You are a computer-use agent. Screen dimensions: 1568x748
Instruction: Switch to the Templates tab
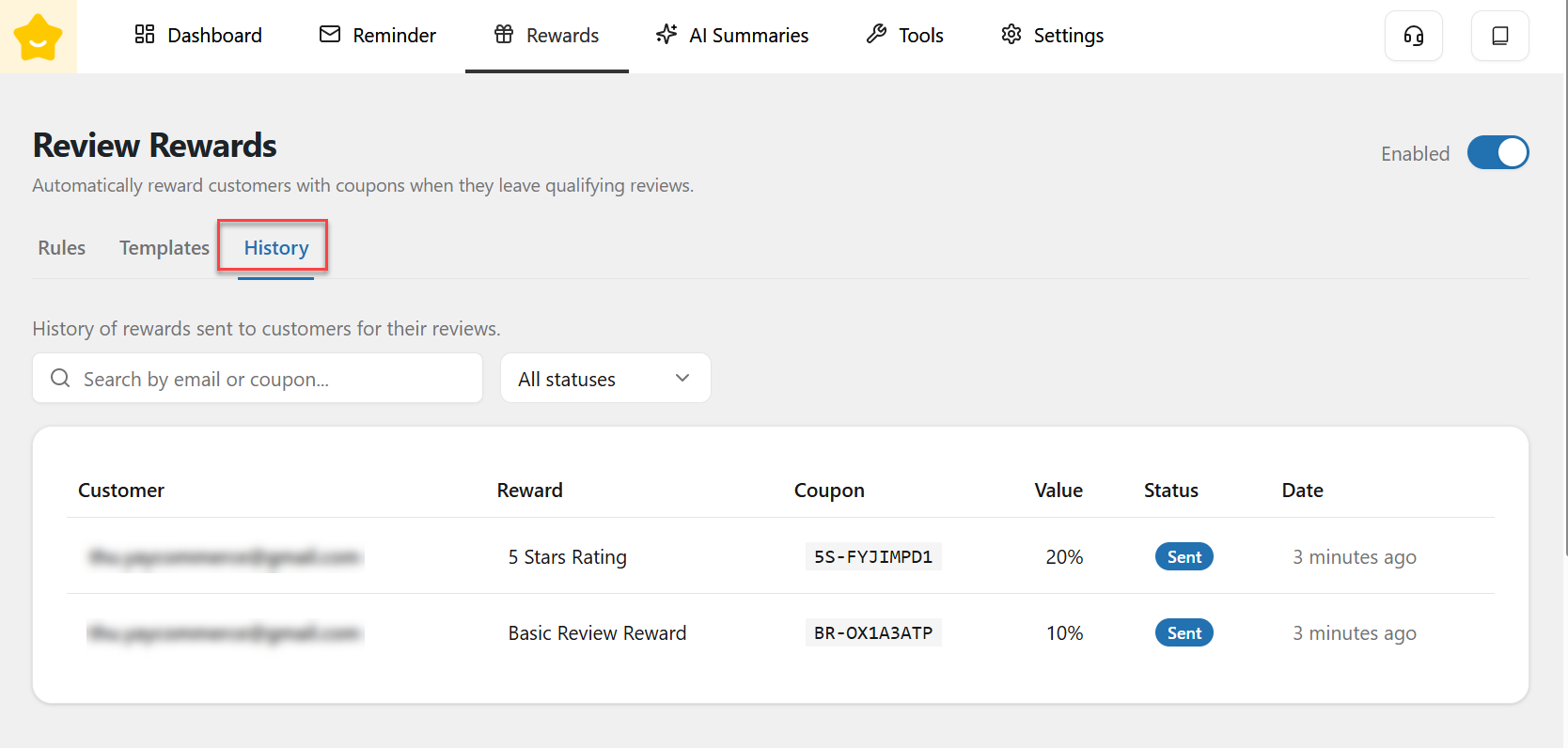click(165, 248)
